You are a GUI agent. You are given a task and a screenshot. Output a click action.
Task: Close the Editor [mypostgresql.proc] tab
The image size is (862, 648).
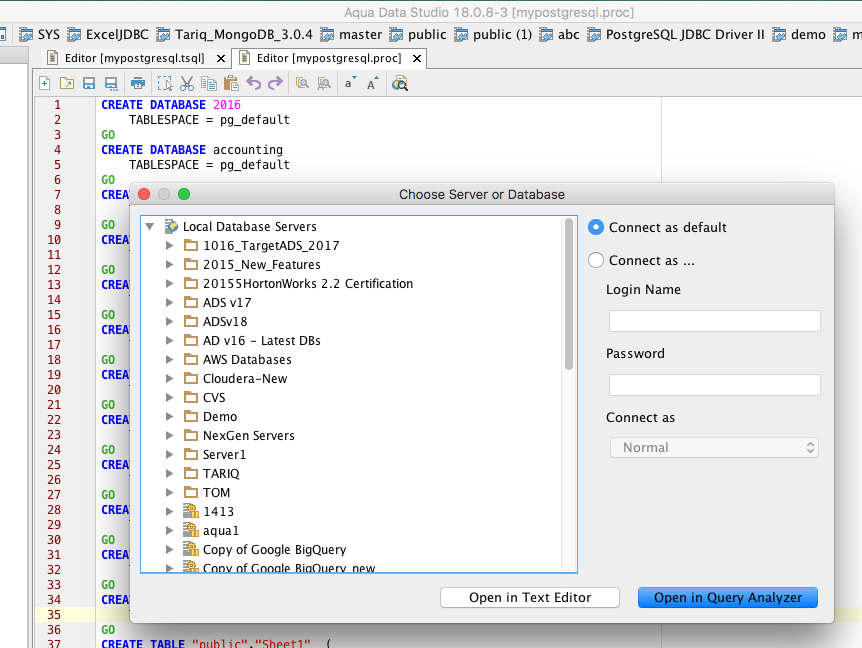coord(417,58)
